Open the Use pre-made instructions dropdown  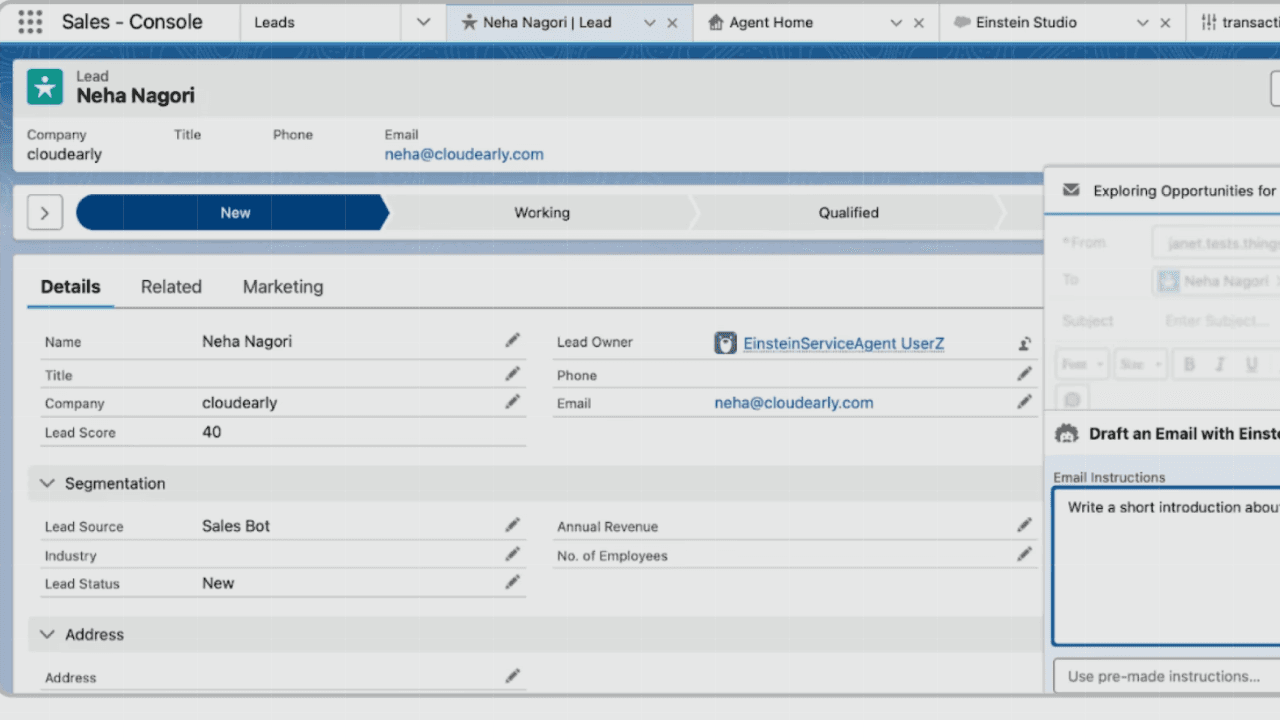pyautogui.click(x=1166, y=676)
